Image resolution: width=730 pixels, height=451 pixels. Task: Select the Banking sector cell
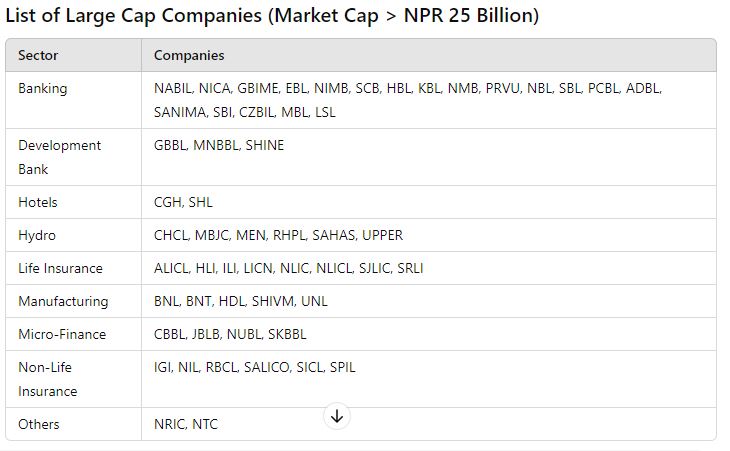(x=43, y=88)
